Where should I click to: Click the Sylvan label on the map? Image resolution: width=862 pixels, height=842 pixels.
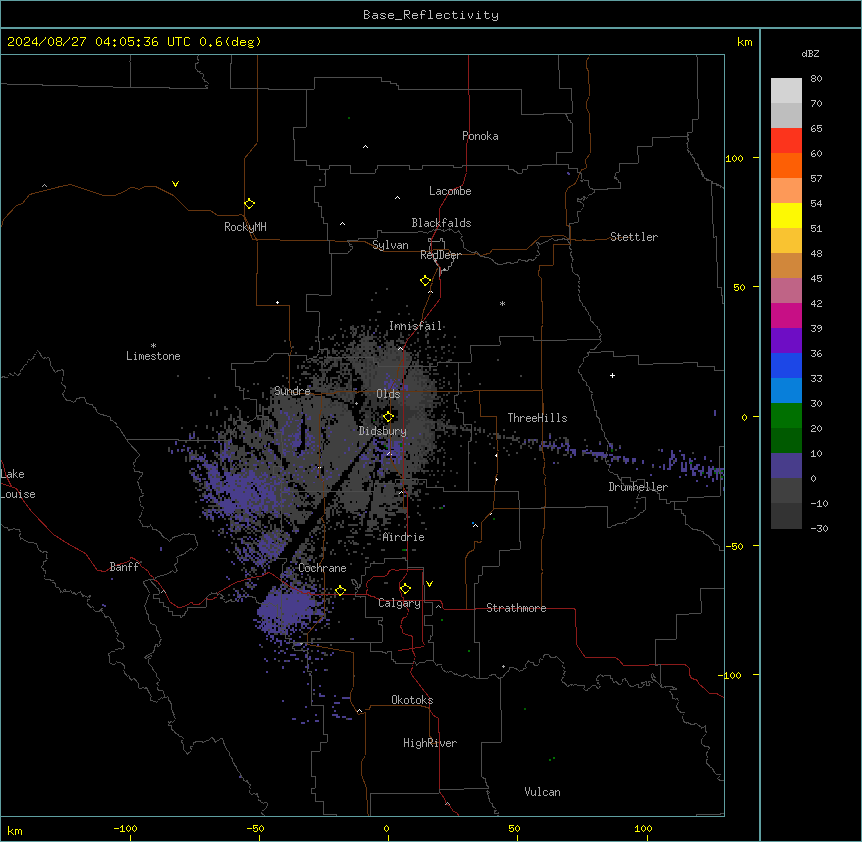click(x=390, y=245)
